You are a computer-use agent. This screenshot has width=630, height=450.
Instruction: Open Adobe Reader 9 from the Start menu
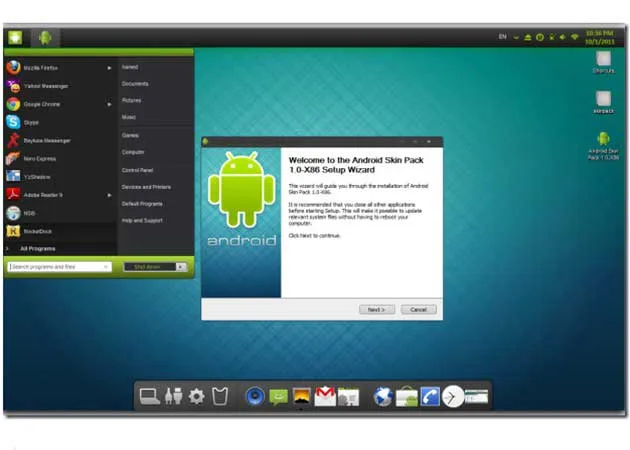point(58,195)
